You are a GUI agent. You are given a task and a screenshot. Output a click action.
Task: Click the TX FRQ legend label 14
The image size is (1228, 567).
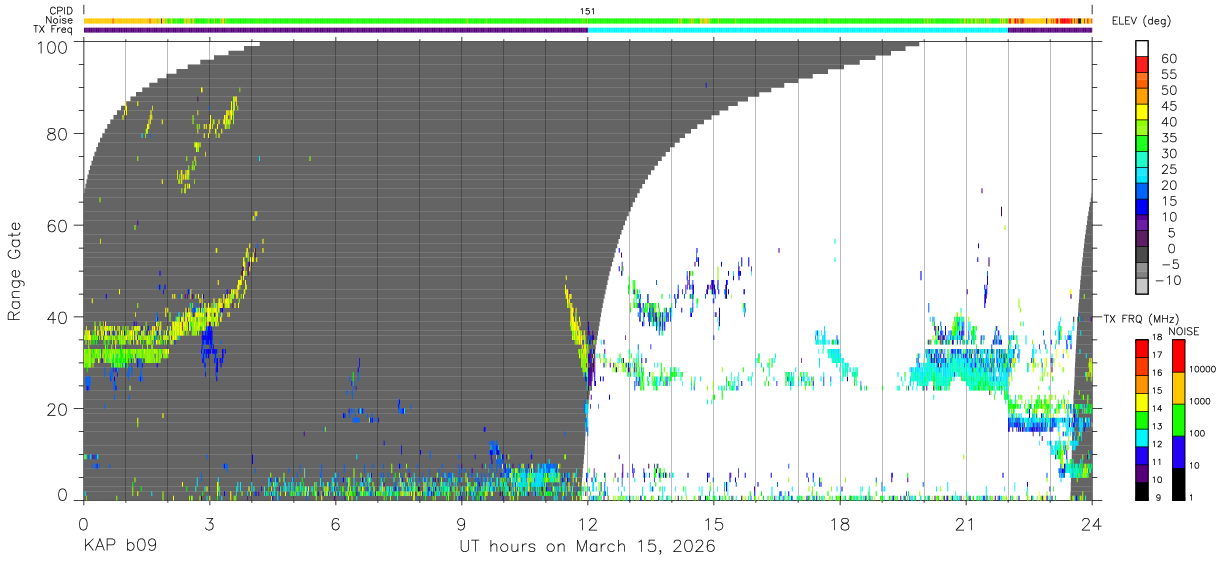tap(1155, 409)
